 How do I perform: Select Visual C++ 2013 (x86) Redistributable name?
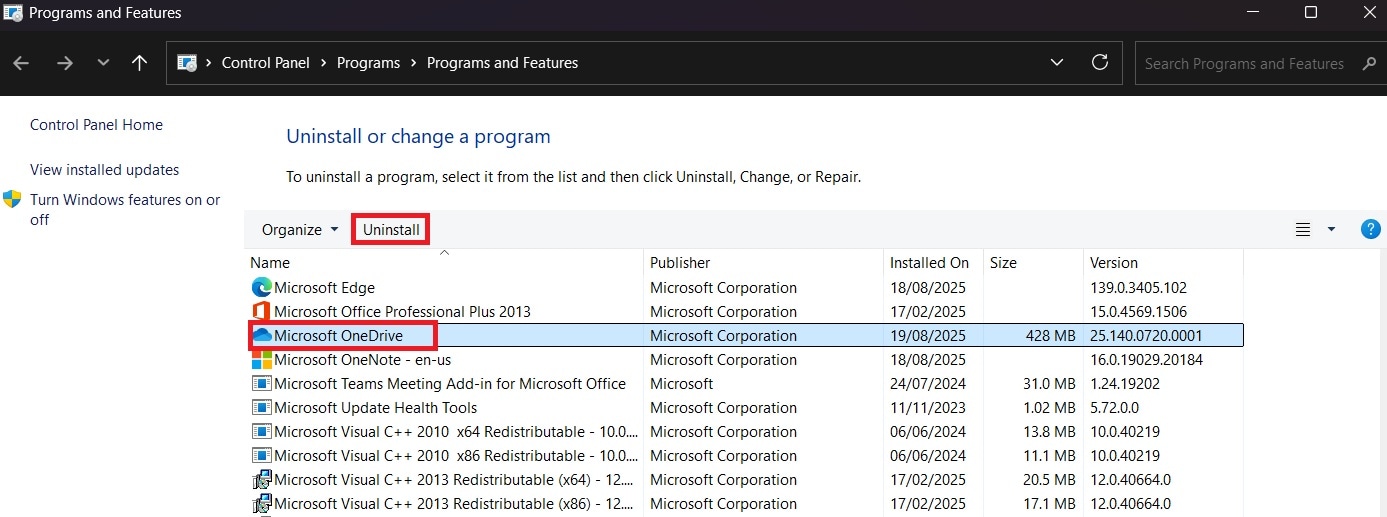(456, 504)
